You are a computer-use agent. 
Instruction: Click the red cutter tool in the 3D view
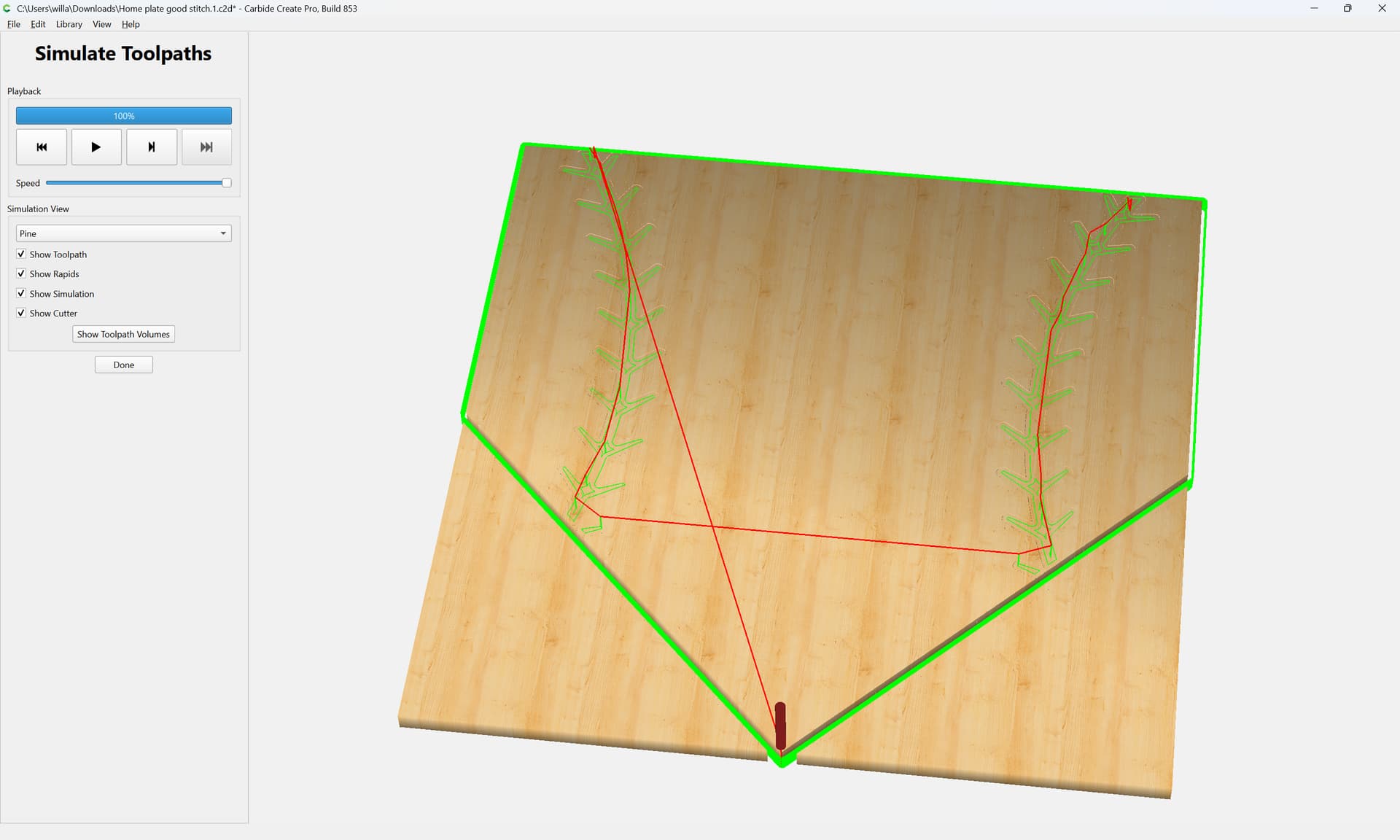click(780, 726)
